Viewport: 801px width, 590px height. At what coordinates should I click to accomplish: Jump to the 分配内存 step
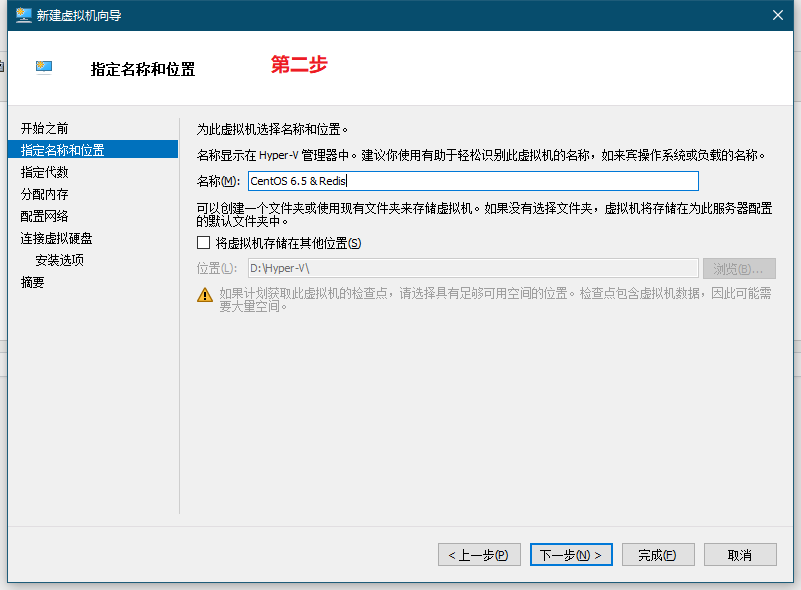pyautogui.click(x=44, y=194)
